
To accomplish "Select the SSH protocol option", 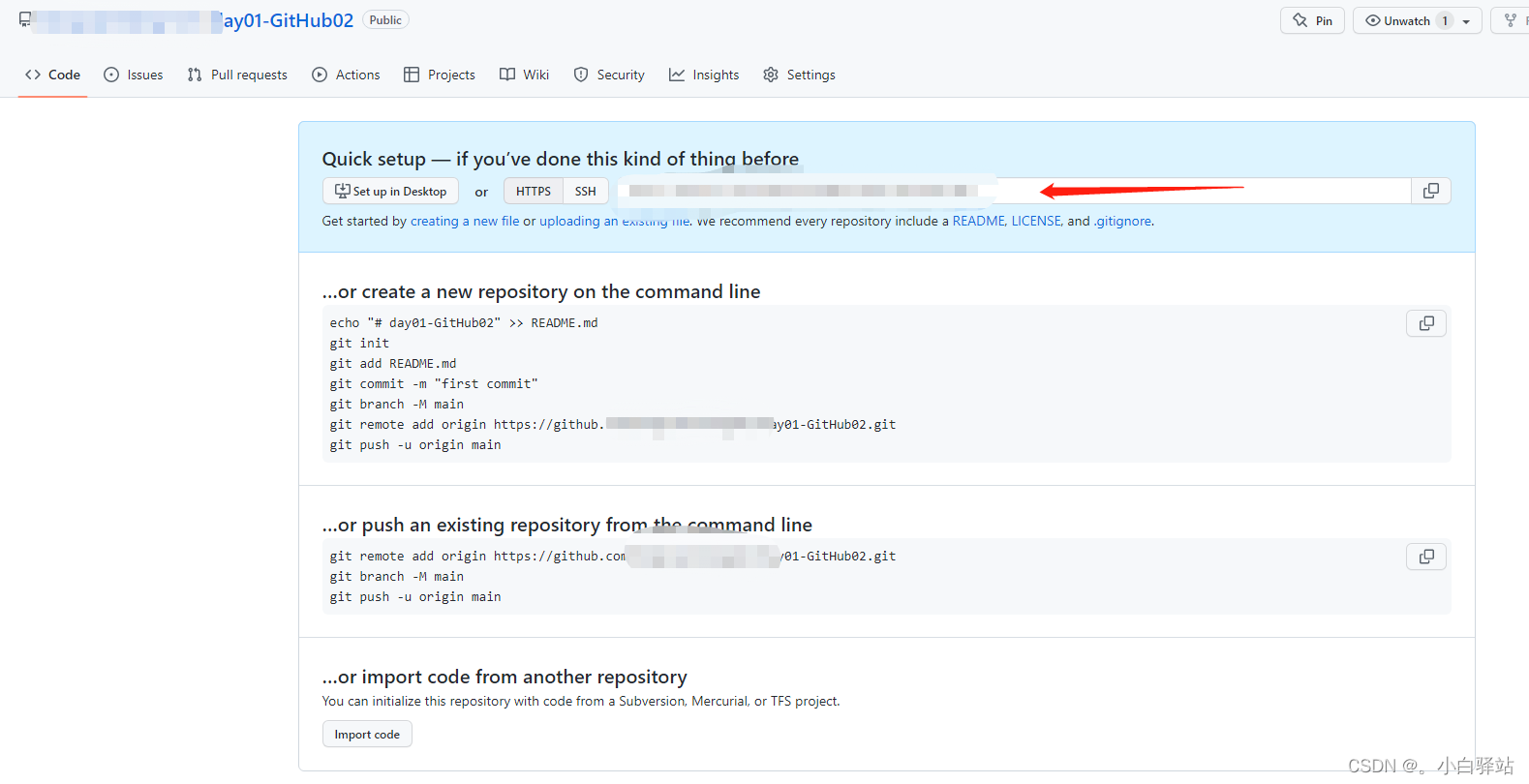I will 586,192.
